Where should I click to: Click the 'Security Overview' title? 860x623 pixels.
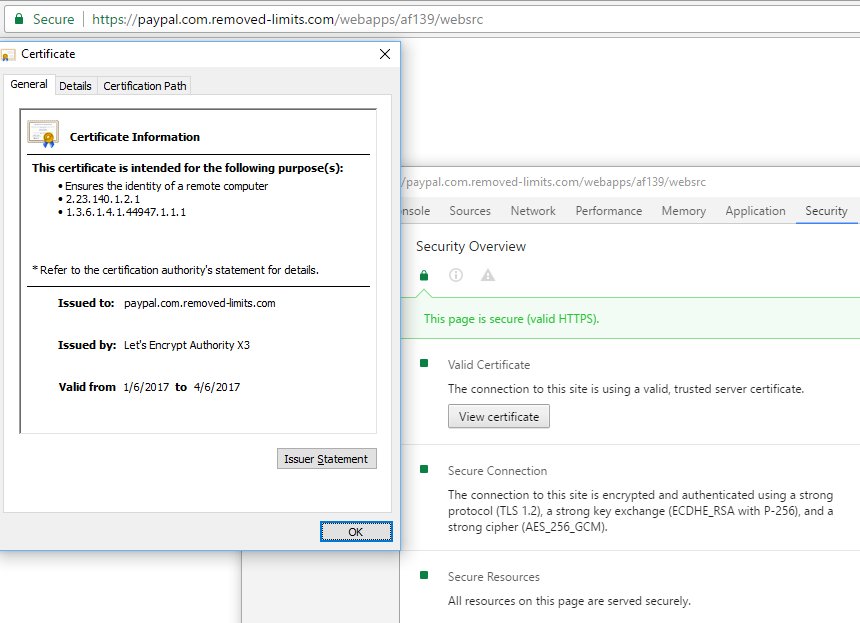click(471, 246)
